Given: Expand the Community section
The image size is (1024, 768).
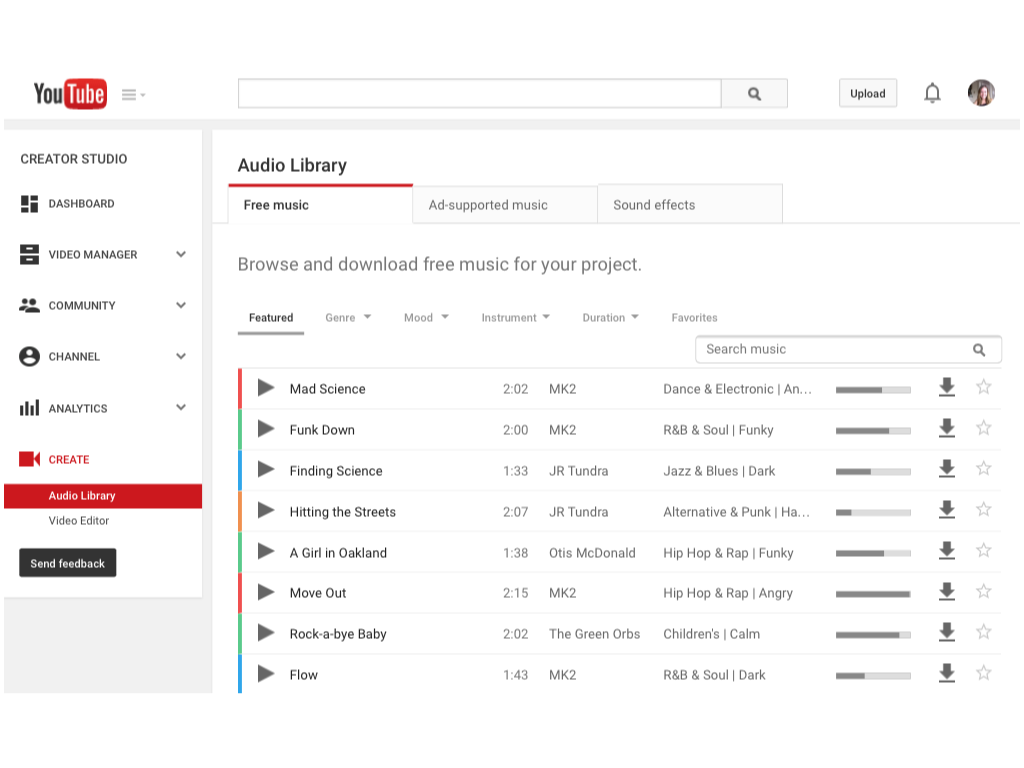Looking at the screenshot, I should coord(181,305).
